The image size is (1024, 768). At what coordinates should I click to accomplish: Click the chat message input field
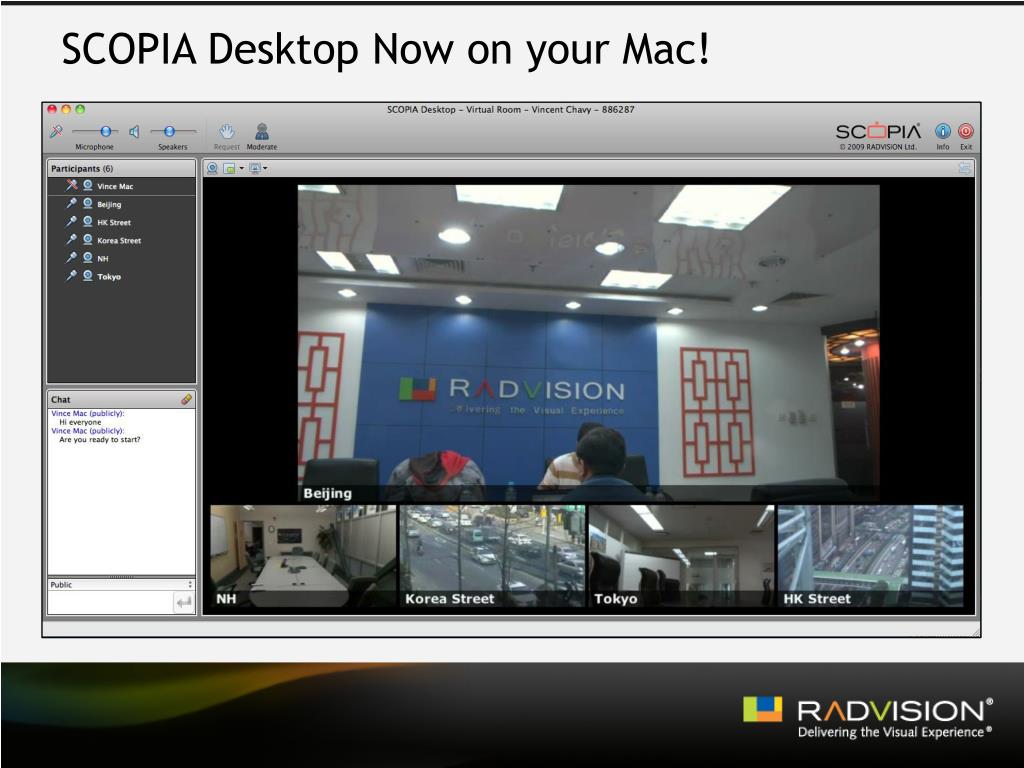[x=110, y=602]
